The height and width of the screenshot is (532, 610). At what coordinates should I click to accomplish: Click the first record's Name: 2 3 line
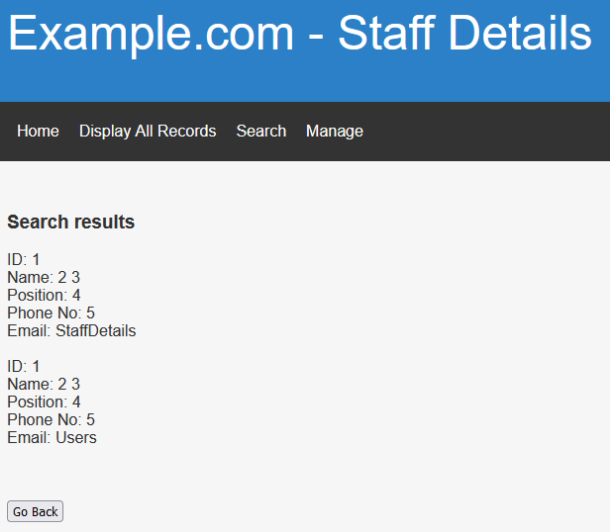tap(43, 277)
